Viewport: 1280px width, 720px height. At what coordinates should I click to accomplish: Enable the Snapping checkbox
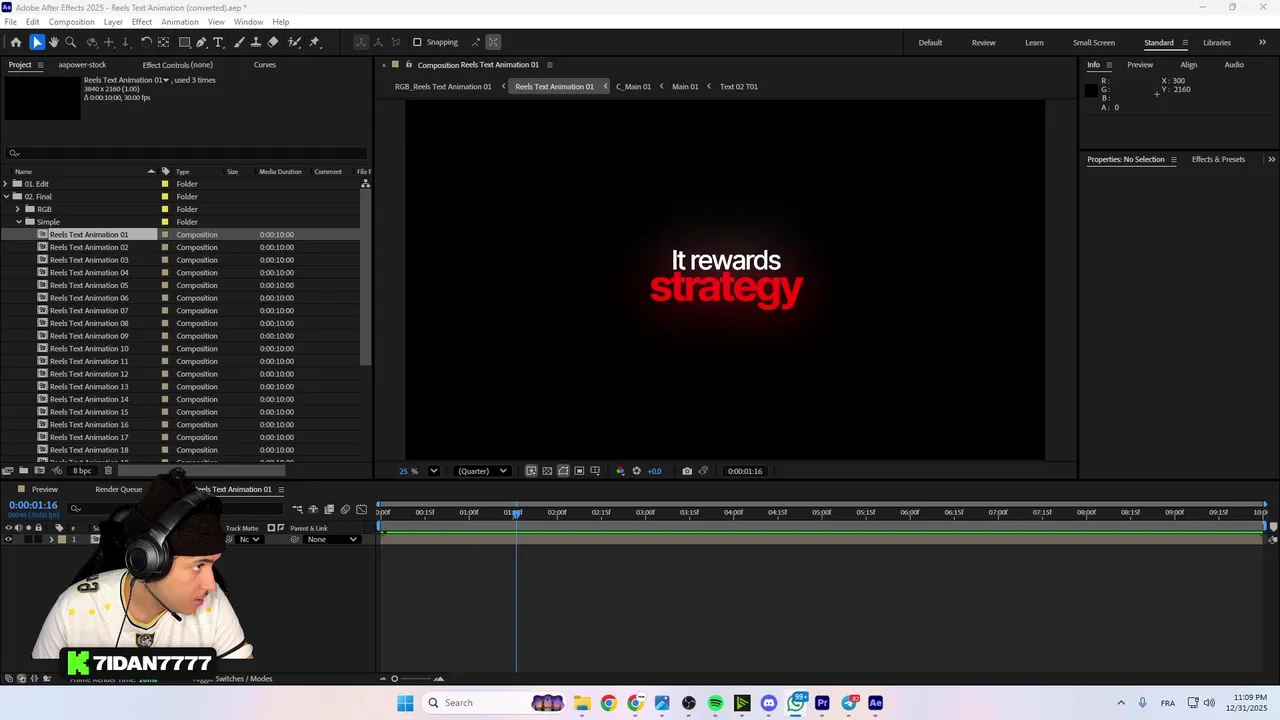click(417, 42)
